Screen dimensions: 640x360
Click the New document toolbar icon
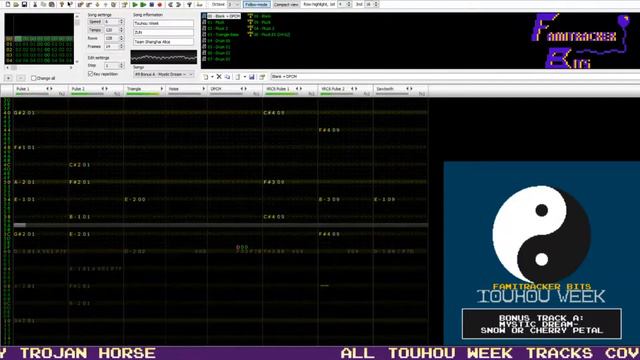pos(8,4)
